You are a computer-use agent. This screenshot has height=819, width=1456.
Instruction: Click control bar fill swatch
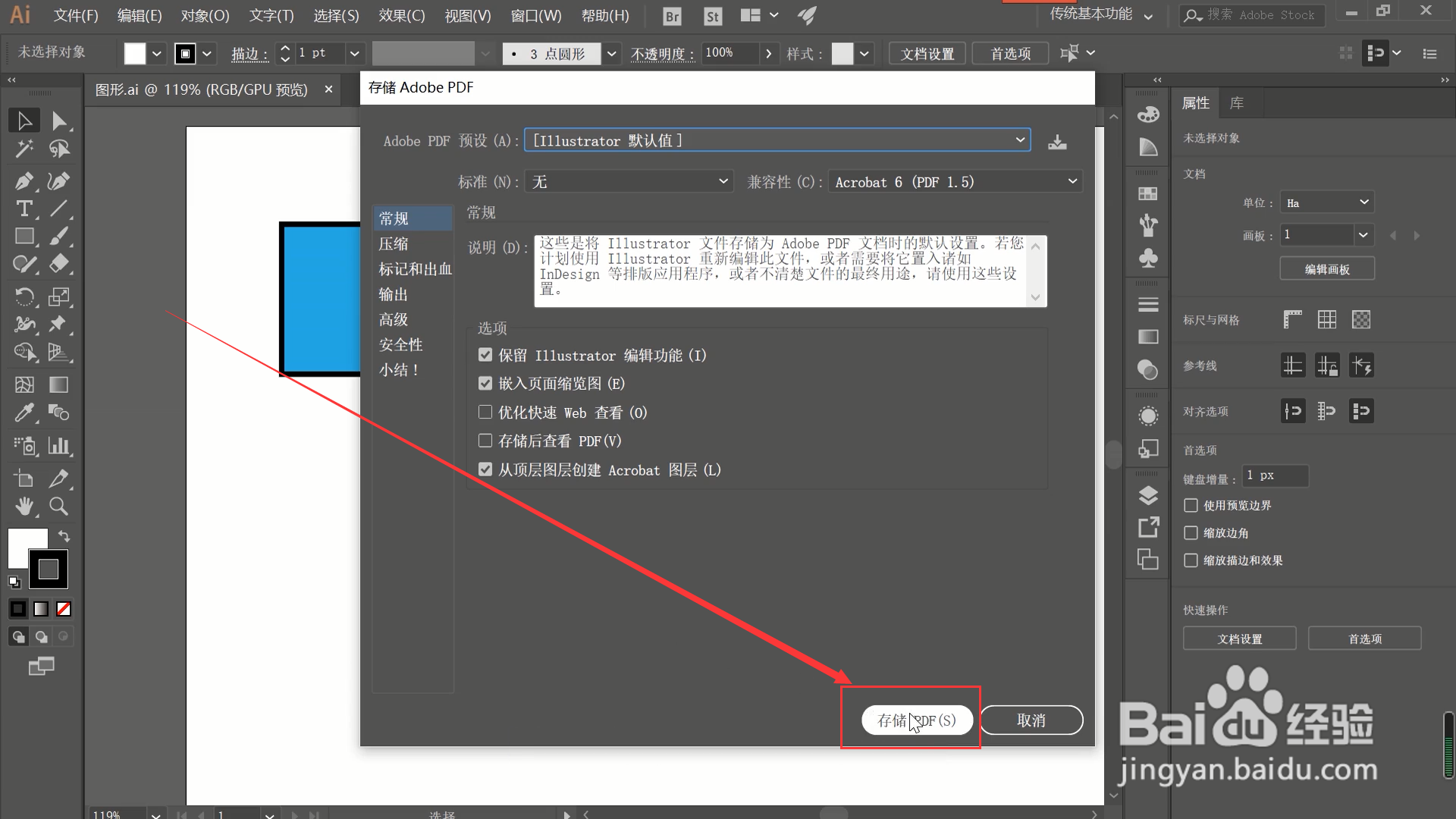coord(134,54)
